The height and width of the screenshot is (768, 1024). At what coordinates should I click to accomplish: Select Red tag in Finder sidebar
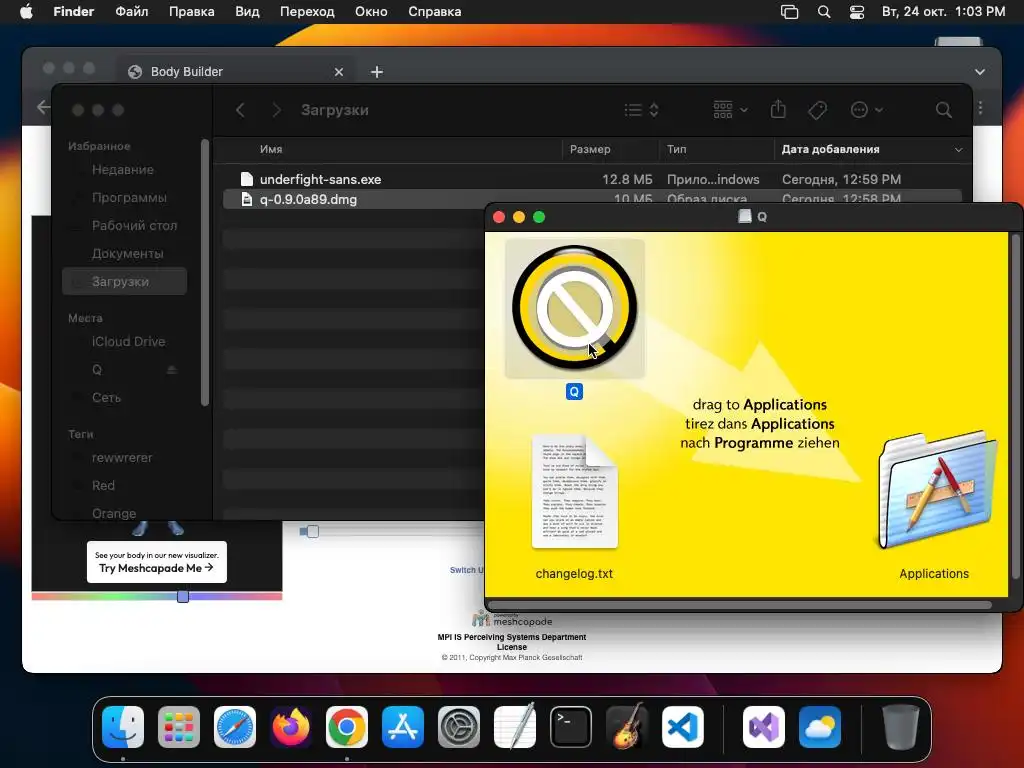coord(103,486)
